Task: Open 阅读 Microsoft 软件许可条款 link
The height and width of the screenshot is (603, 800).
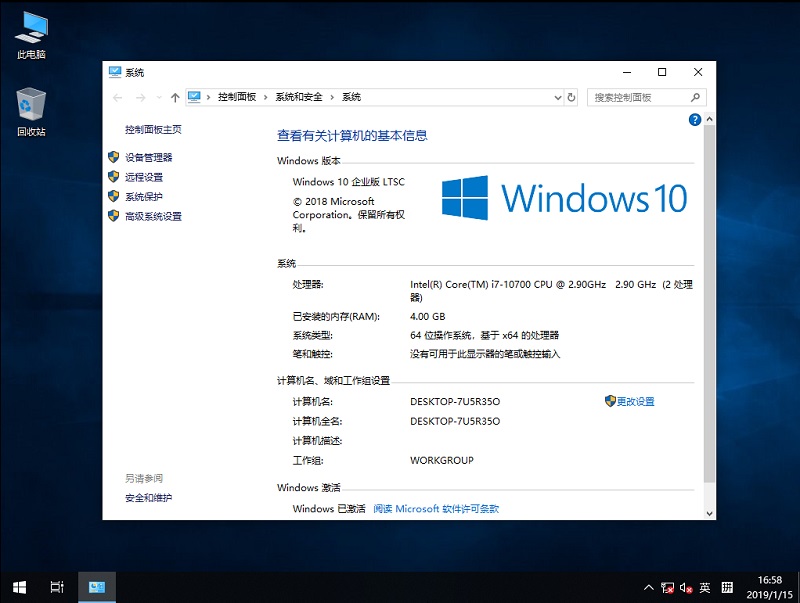Action: click(436, 509)
